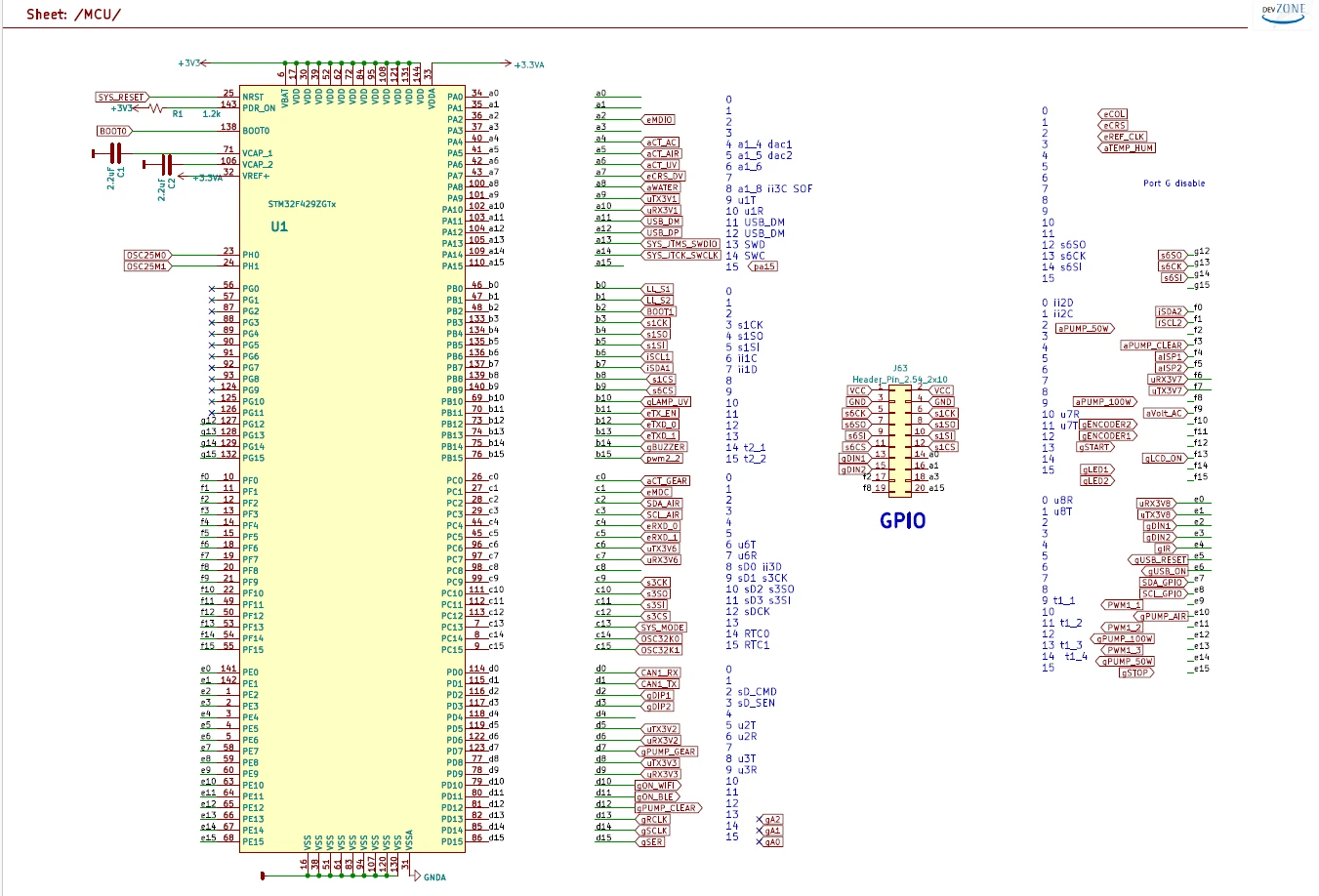Click the gBUZZER net label
The image size is (1319, 896).
click(x=665, y=447)
